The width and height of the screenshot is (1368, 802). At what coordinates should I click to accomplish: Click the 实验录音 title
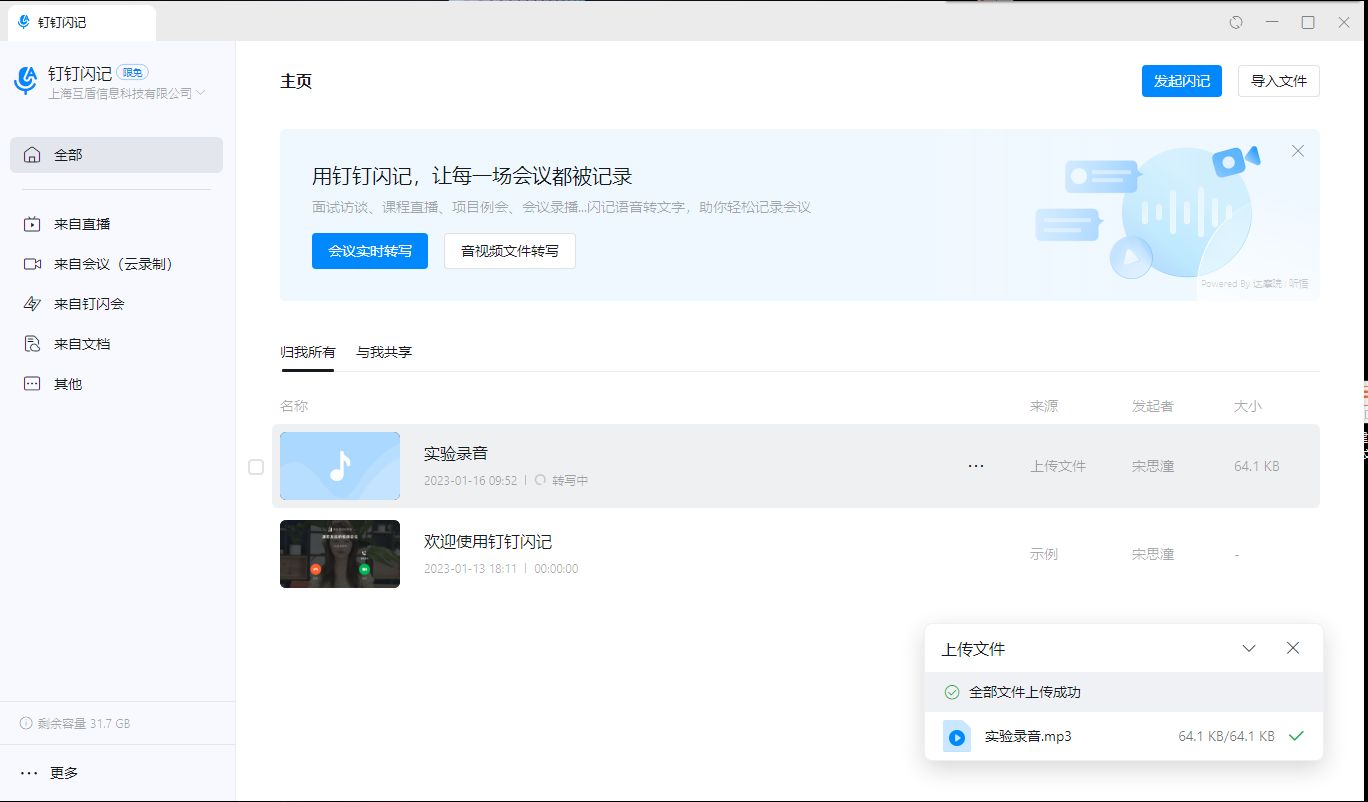click(456, 453)
